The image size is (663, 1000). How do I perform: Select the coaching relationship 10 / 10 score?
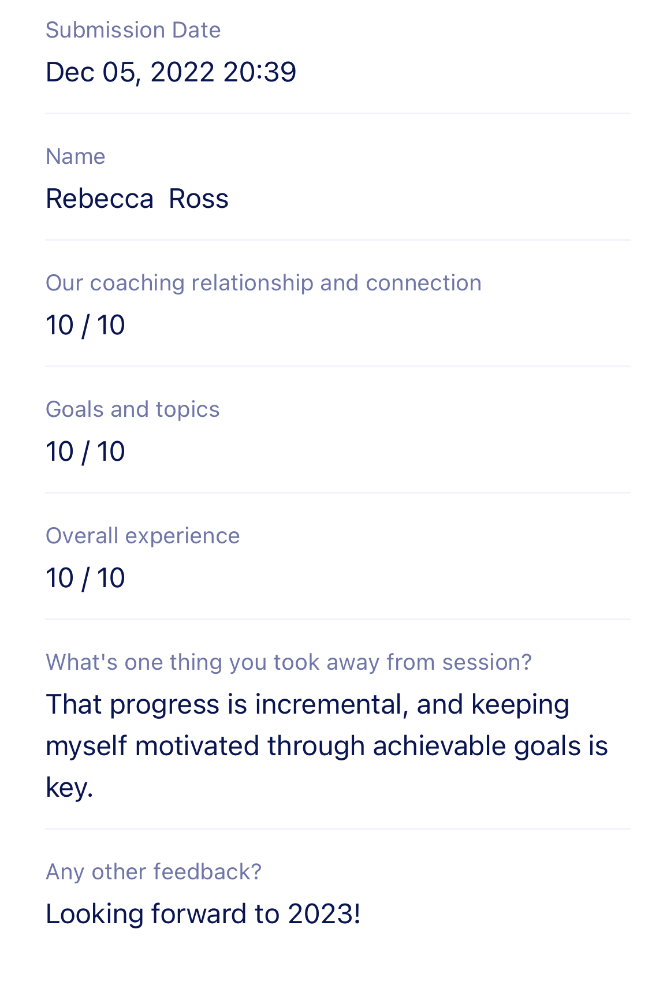coord(85,325)
